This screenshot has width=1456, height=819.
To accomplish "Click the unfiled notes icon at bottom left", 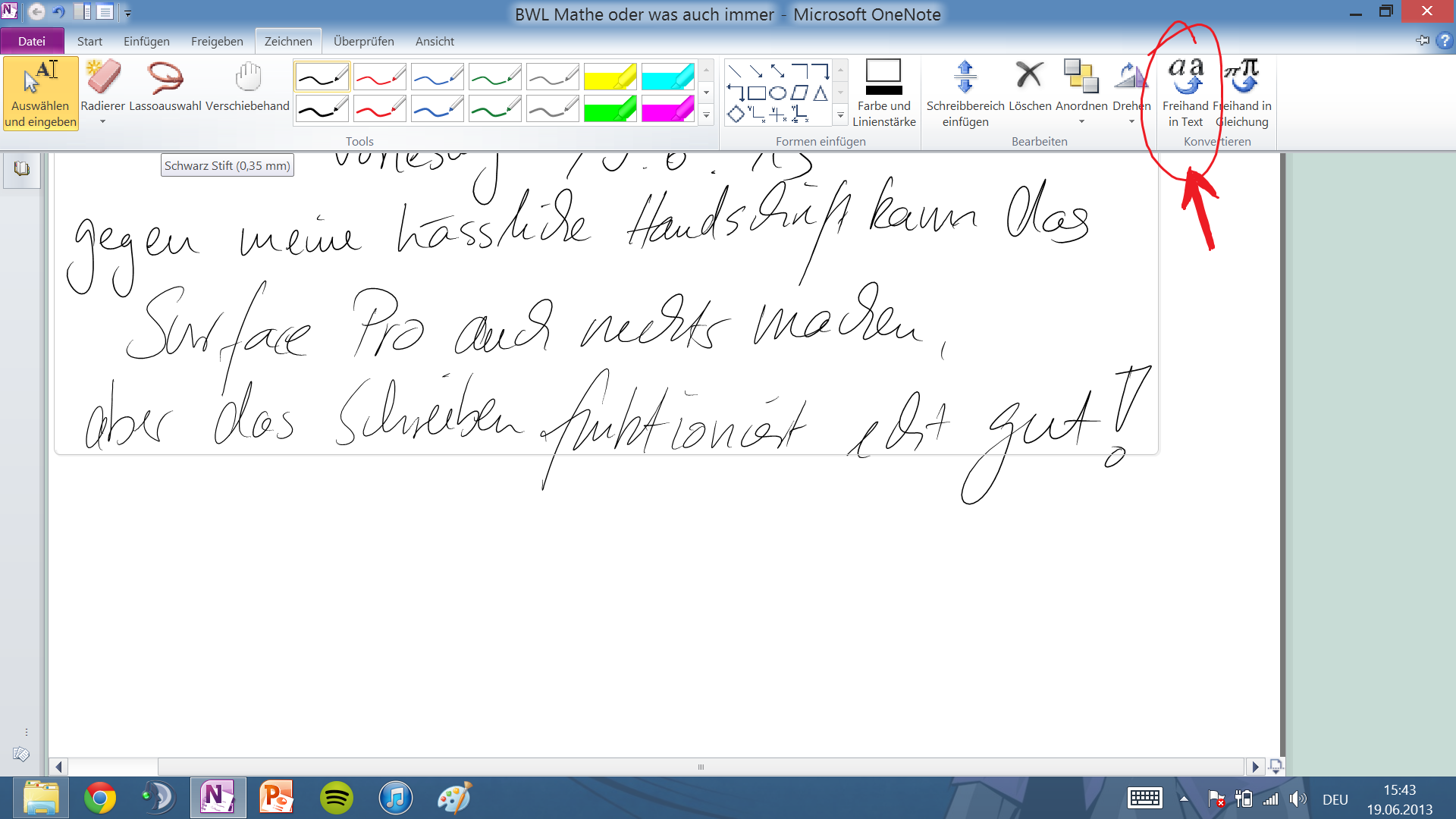I will pyautogui.click(x=21, y=754).
